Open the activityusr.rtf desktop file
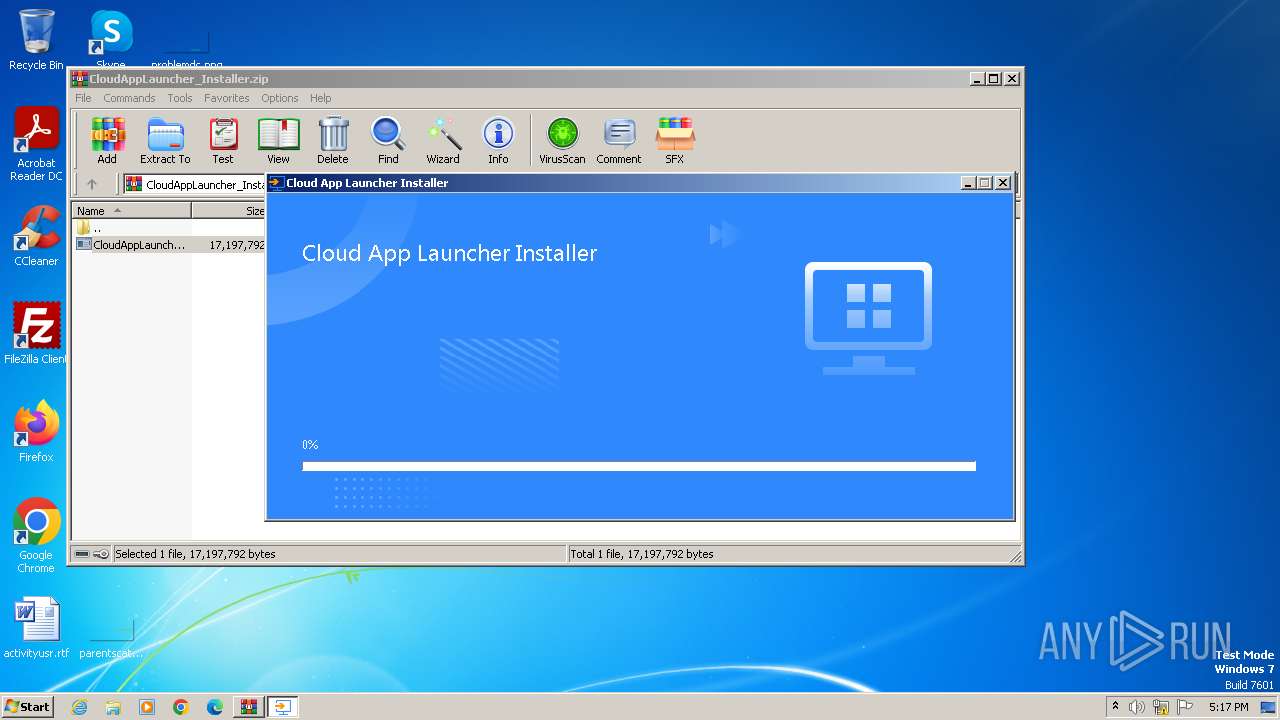The width and height of the screenshot is (1280, 720). coord(36,628)
